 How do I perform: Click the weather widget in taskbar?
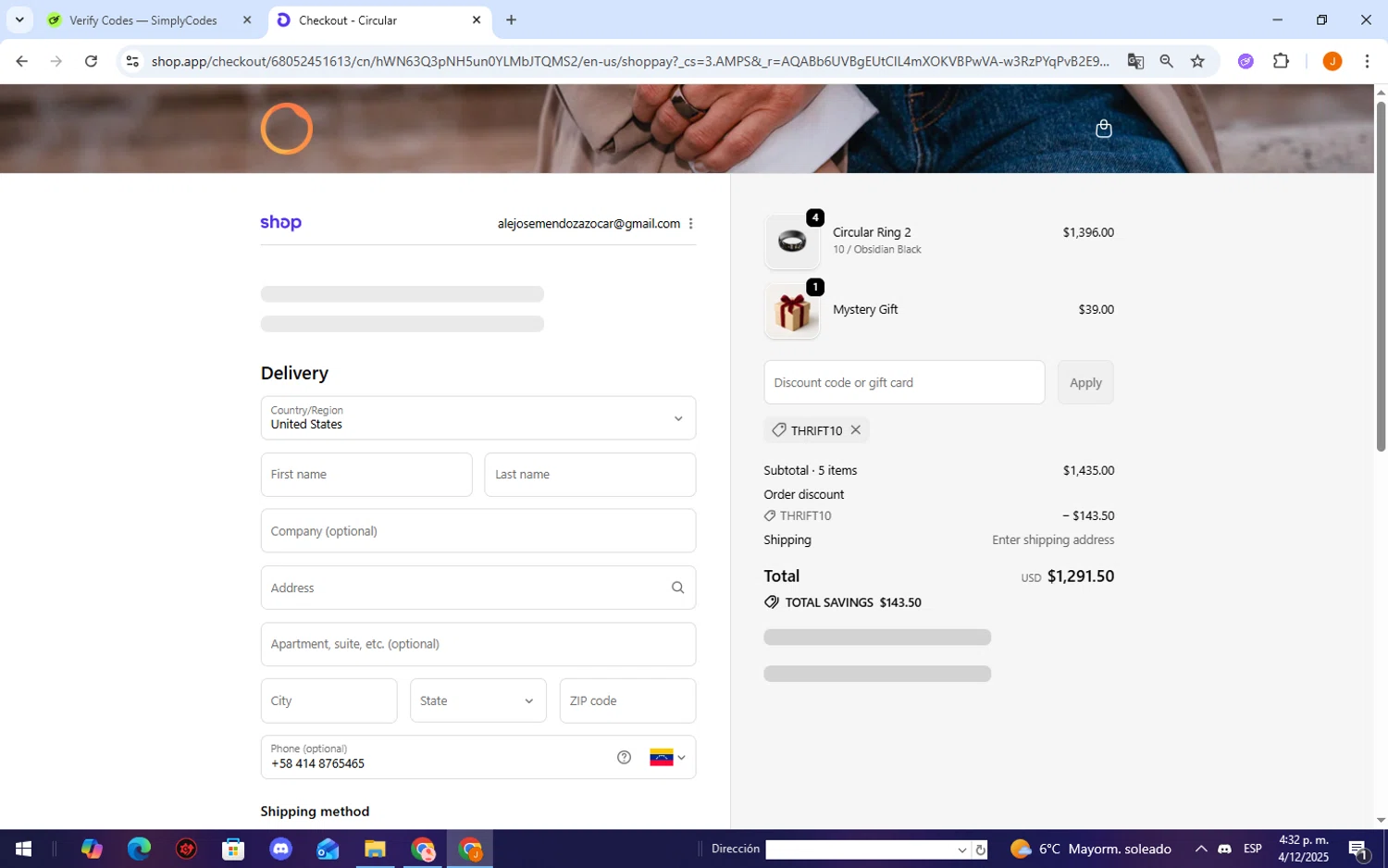1091,849
